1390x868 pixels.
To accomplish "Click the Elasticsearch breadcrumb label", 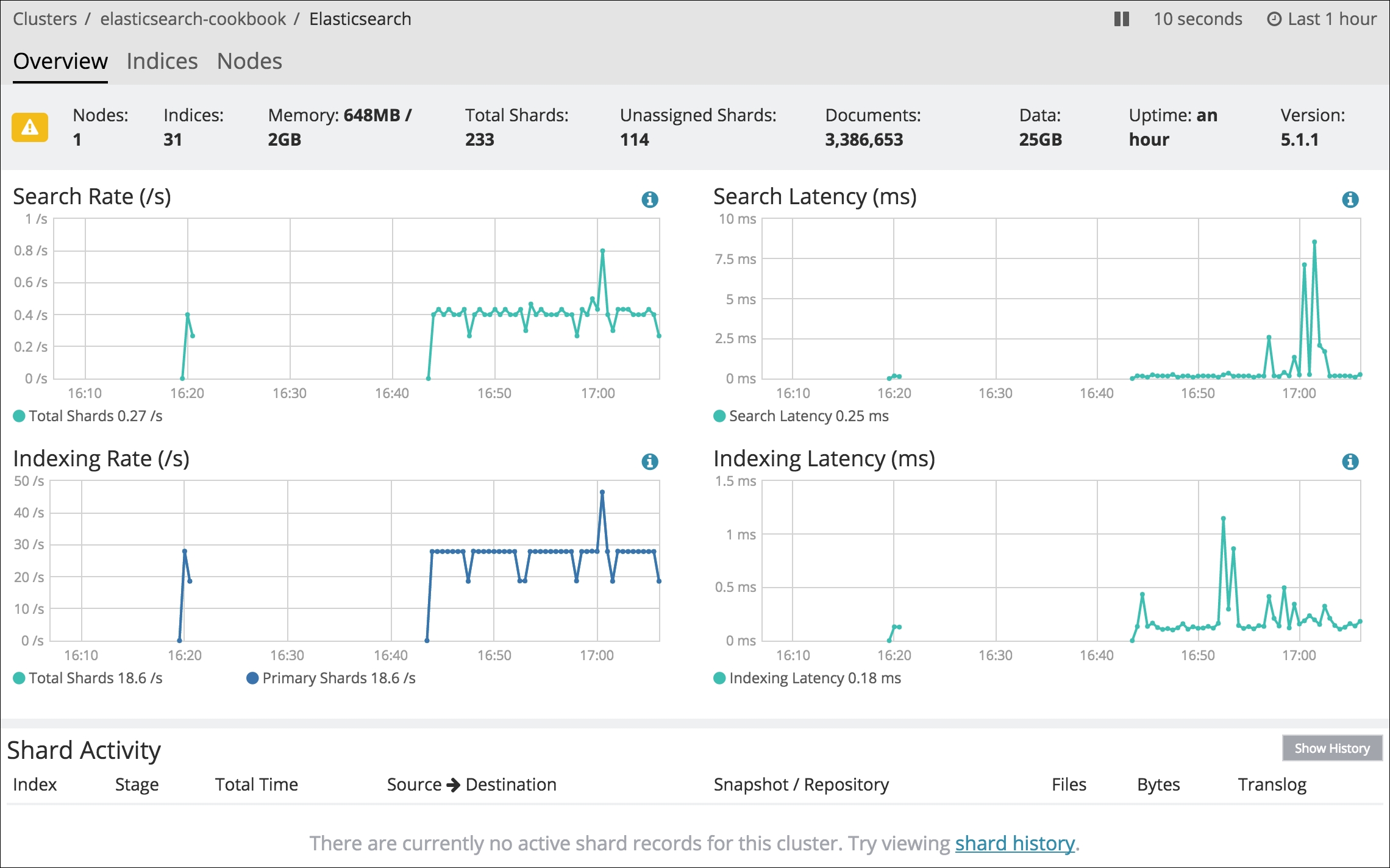I will pyautogui.click(x=360, y=19).
